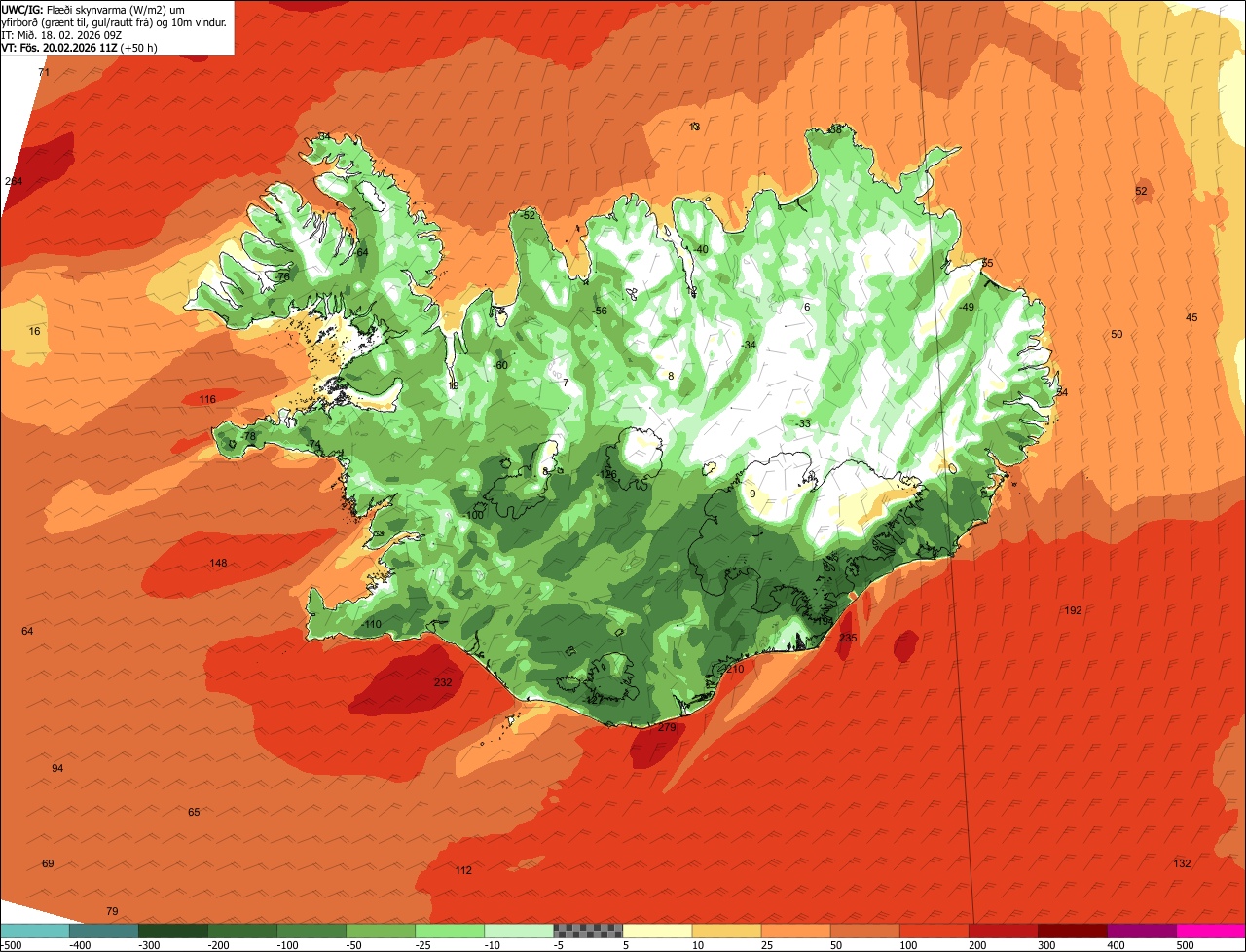Click the map value -40
Image resolution: width=1246 pixels, height=952 pixels.
[x=700, y=250]
